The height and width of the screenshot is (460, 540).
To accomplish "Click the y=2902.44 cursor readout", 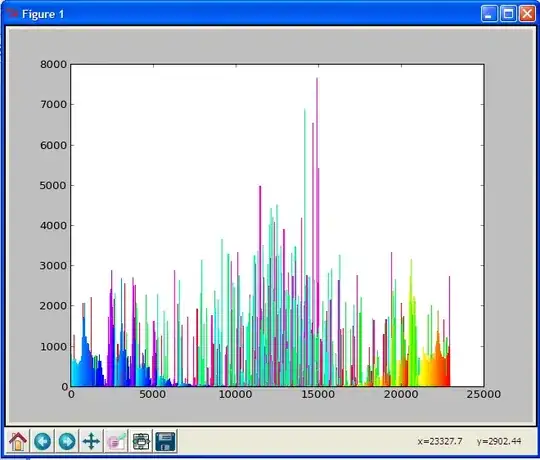I will click(x=499, y=441).
